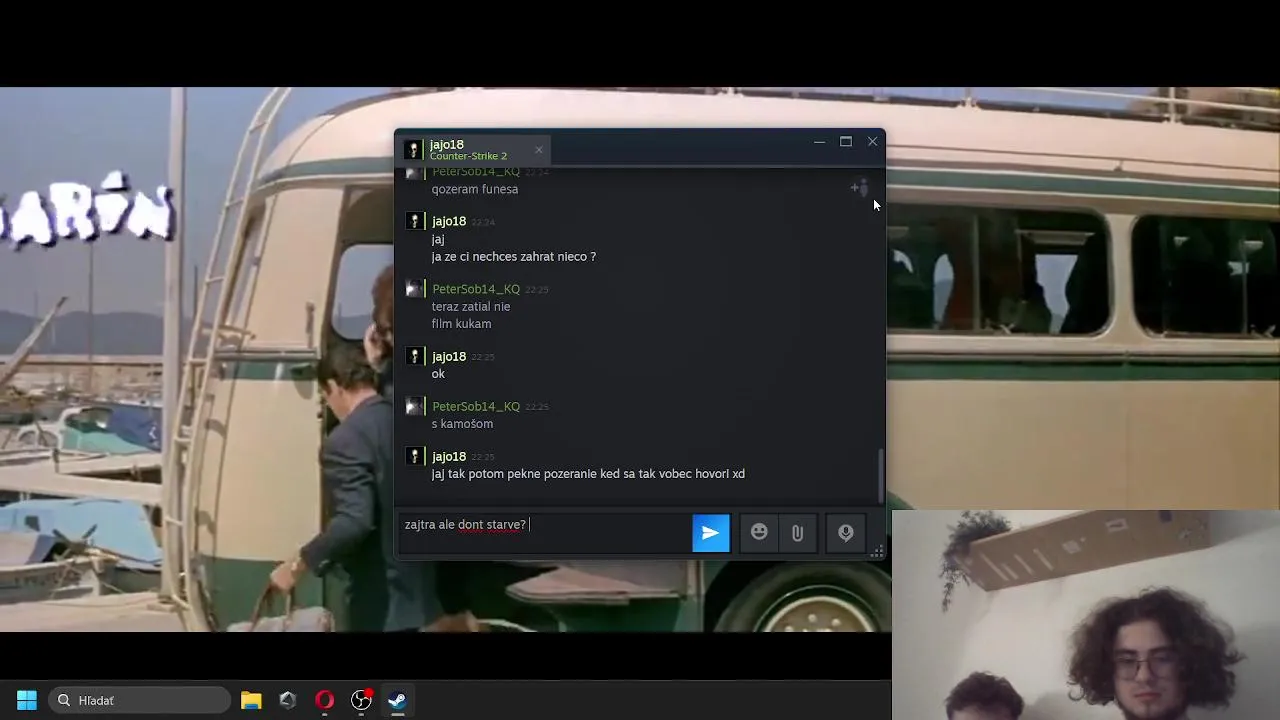Click the jajo18 avatar beside the last message
1280x720 pixels.
[x=414, y=456]
